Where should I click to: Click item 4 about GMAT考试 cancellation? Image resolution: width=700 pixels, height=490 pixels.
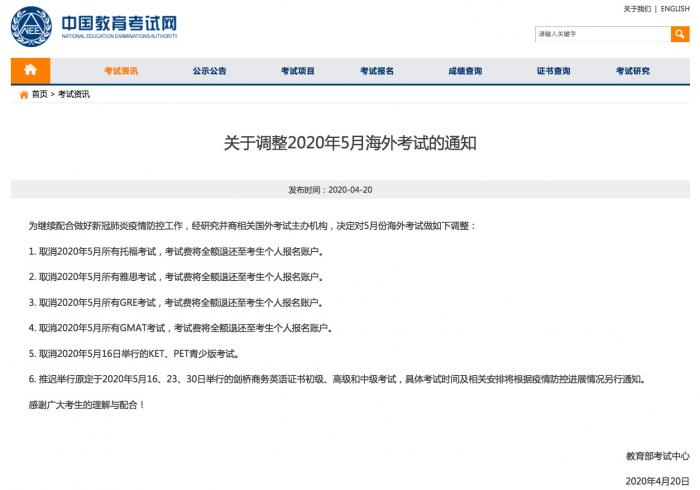tap(180, 328)
